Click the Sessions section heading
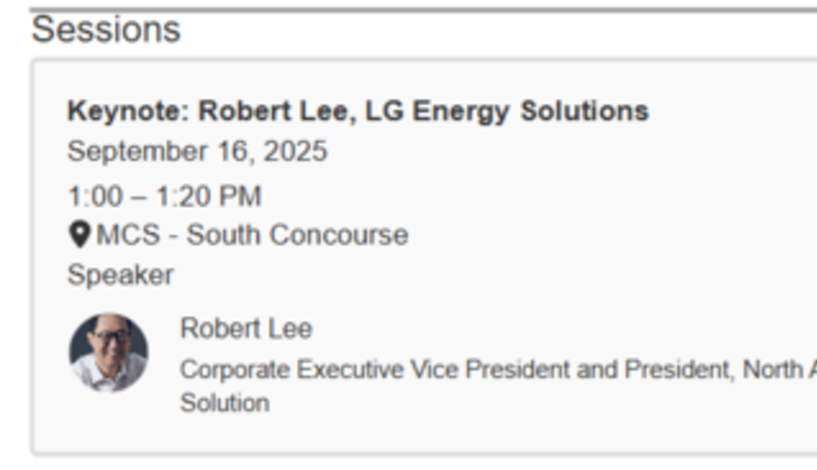 point(106,30)
